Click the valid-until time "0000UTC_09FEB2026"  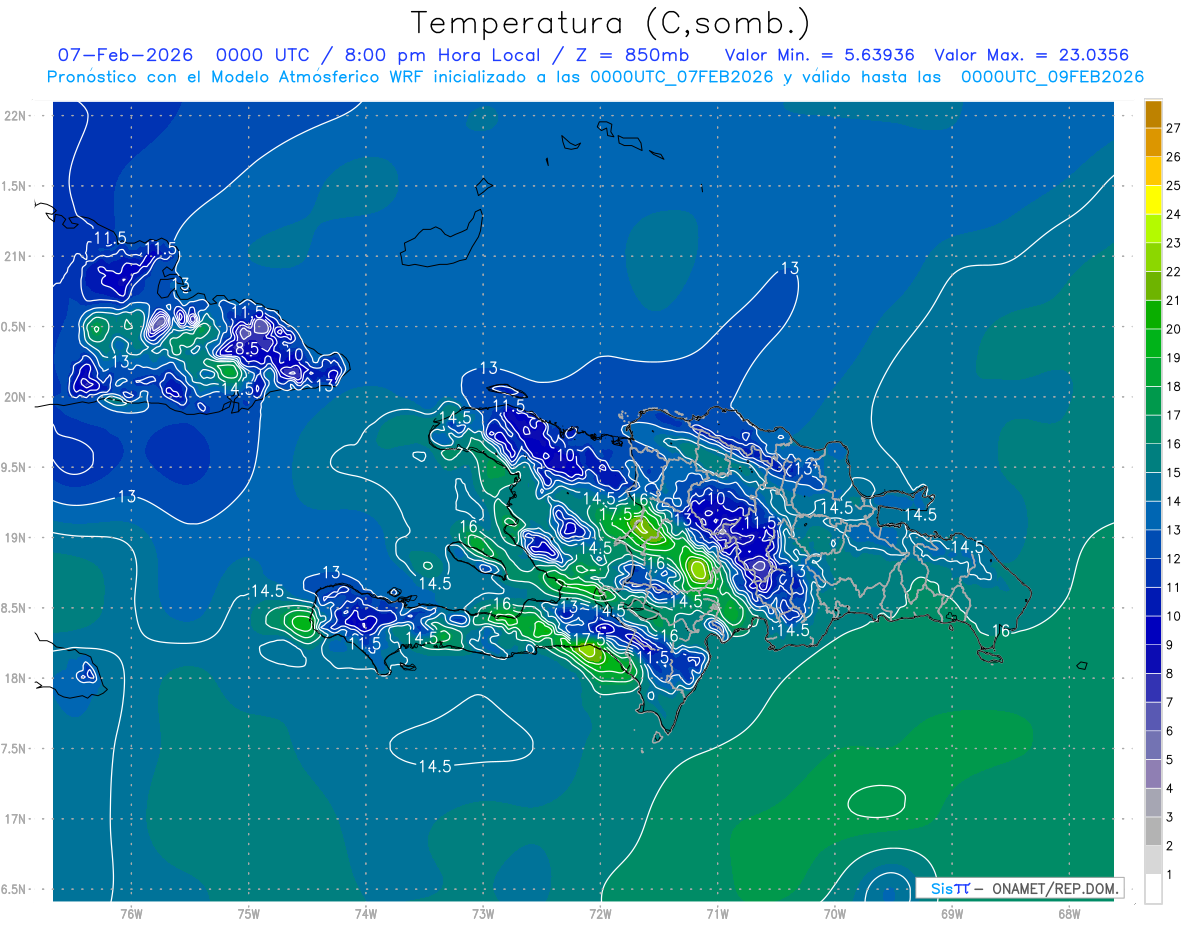(1052, 77)
